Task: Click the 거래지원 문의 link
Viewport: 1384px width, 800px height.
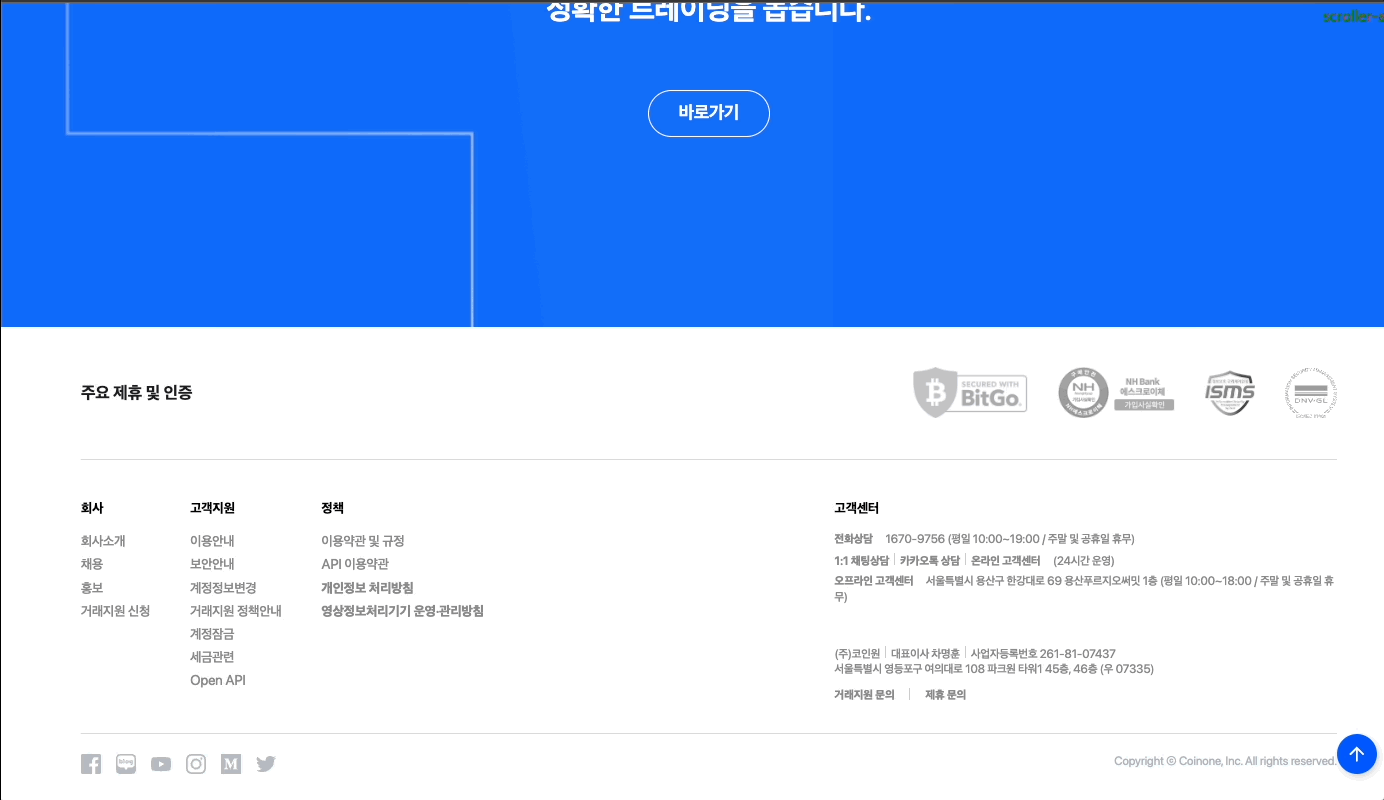Action: [863, 694]
